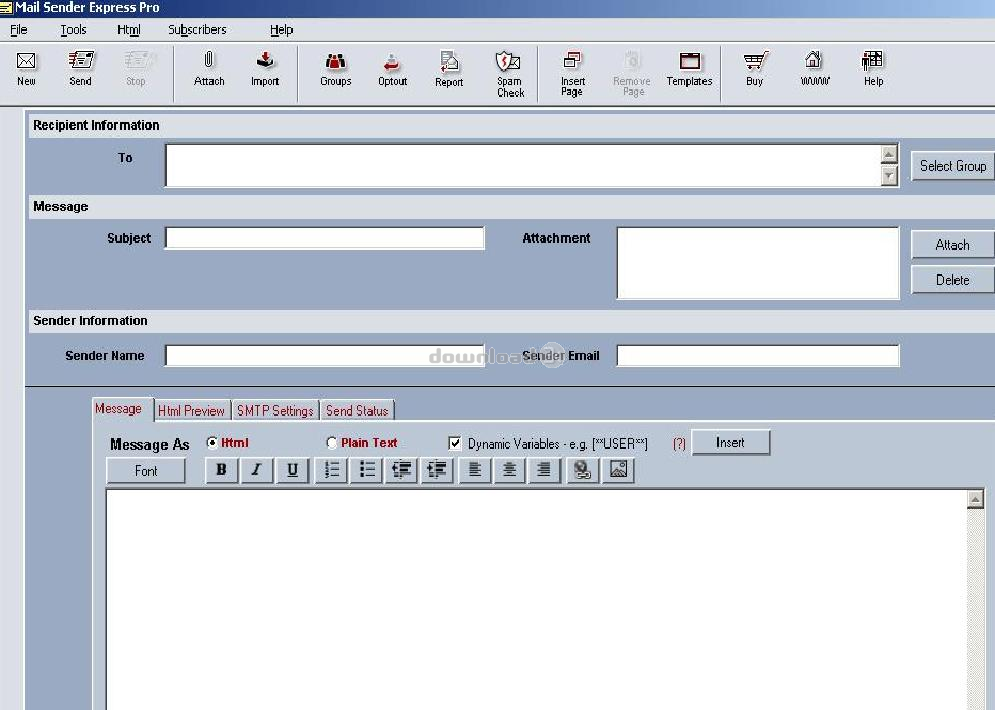Image resolution: width=995 pixels, height=710 pixels.
Task: Toggle the Dynamic Variables checkbox
Action: 454,444
